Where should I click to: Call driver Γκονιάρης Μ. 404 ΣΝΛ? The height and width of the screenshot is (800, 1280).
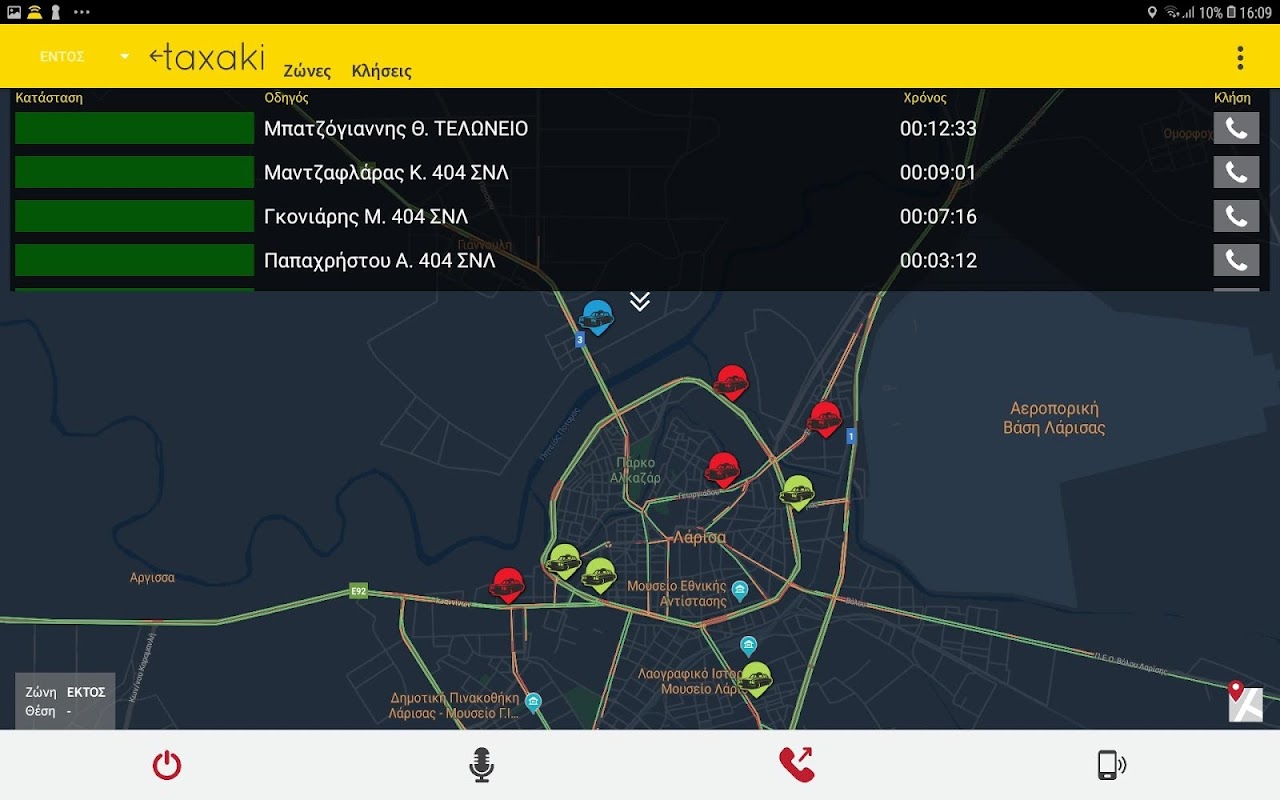[1236, 216]
